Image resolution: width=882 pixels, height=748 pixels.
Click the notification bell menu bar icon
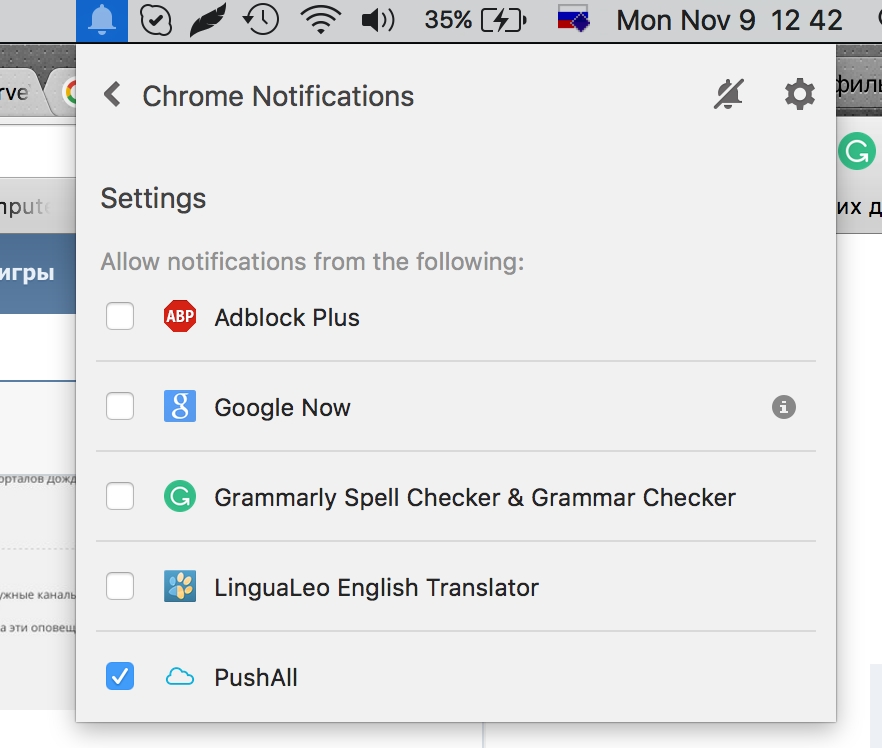[102, 21]
